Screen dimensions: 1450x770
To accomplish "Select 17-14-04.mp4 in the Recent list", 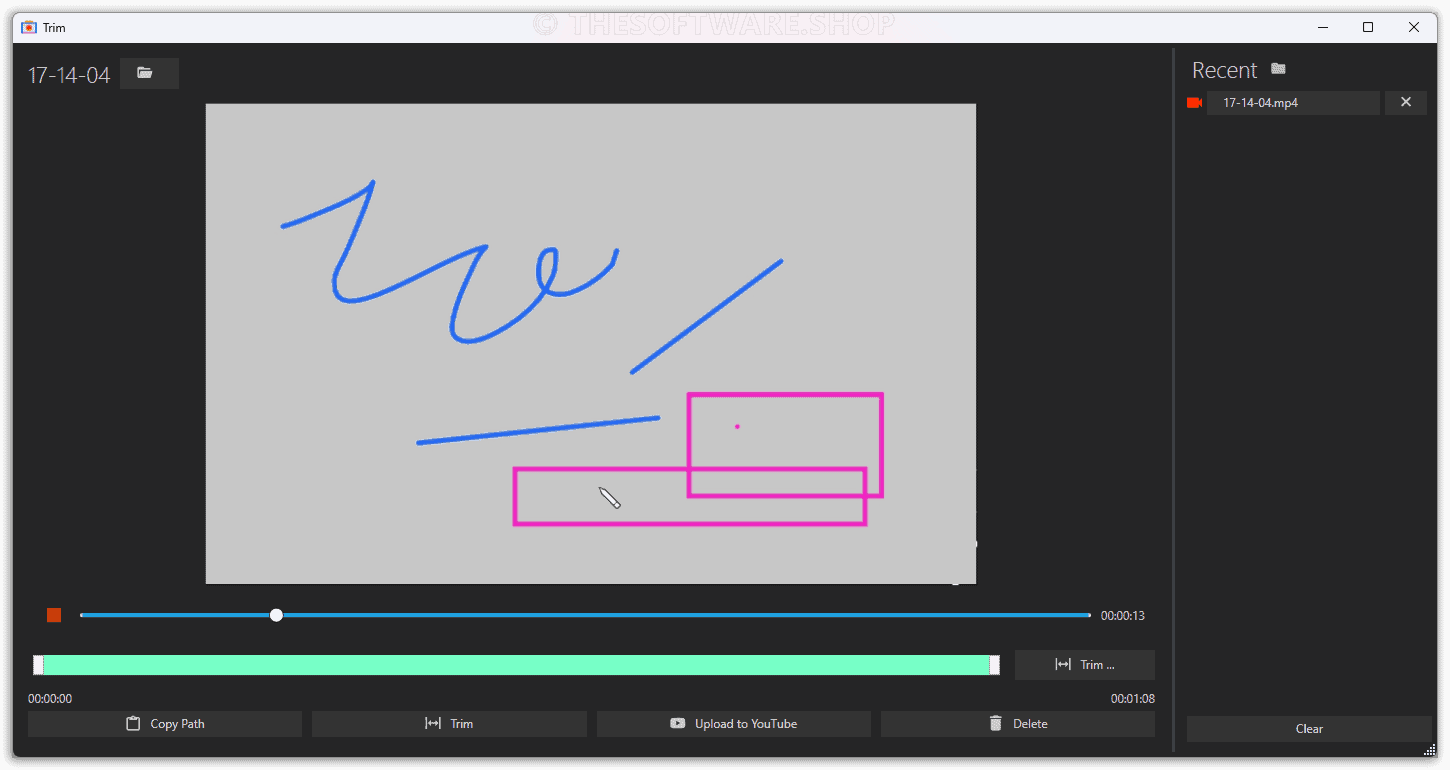I will click(x=1292, y=103).
